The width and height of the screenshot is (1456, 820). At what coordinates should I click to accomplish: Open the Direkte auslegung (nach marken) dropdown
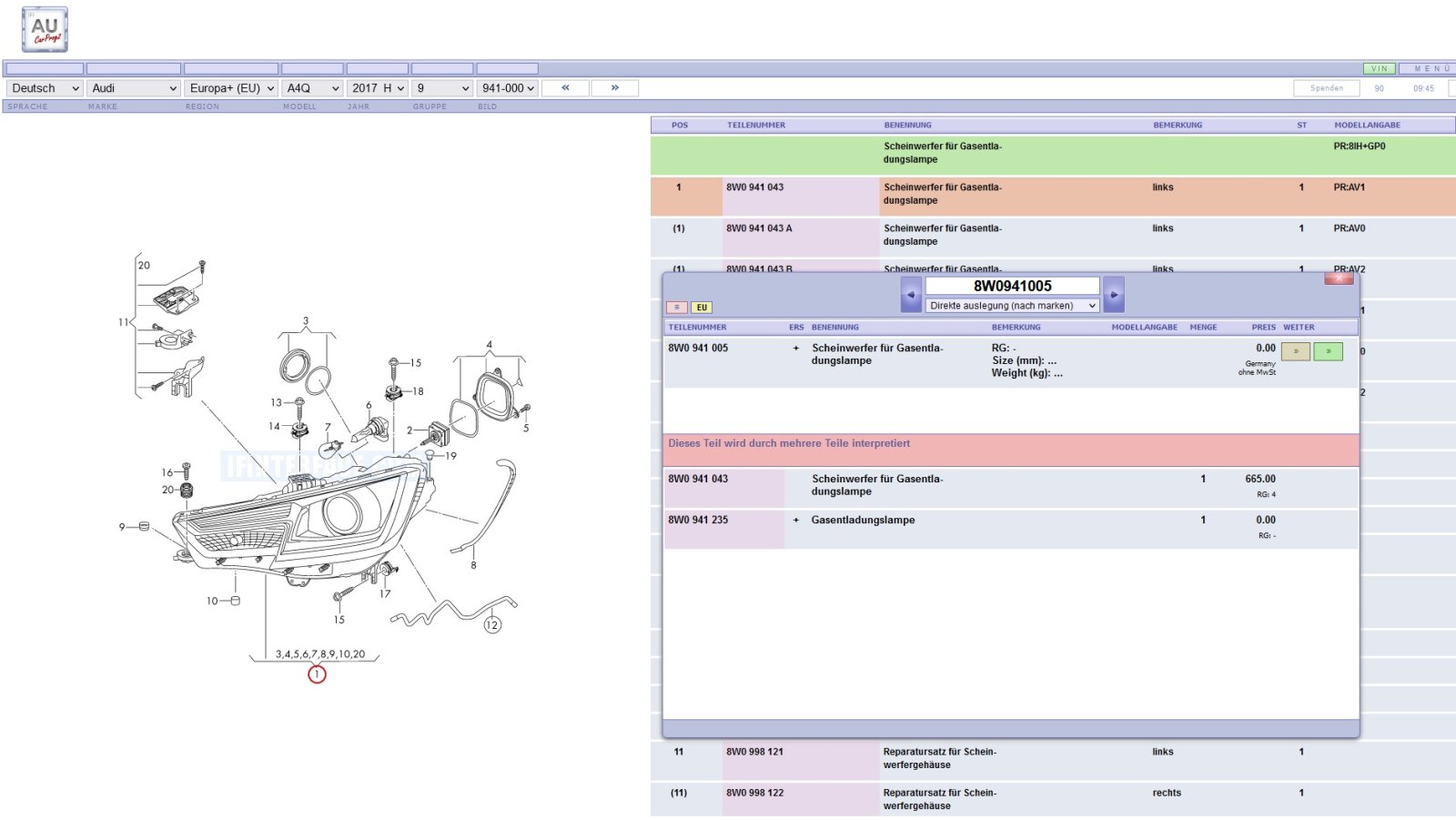(x=1012, y=306)
